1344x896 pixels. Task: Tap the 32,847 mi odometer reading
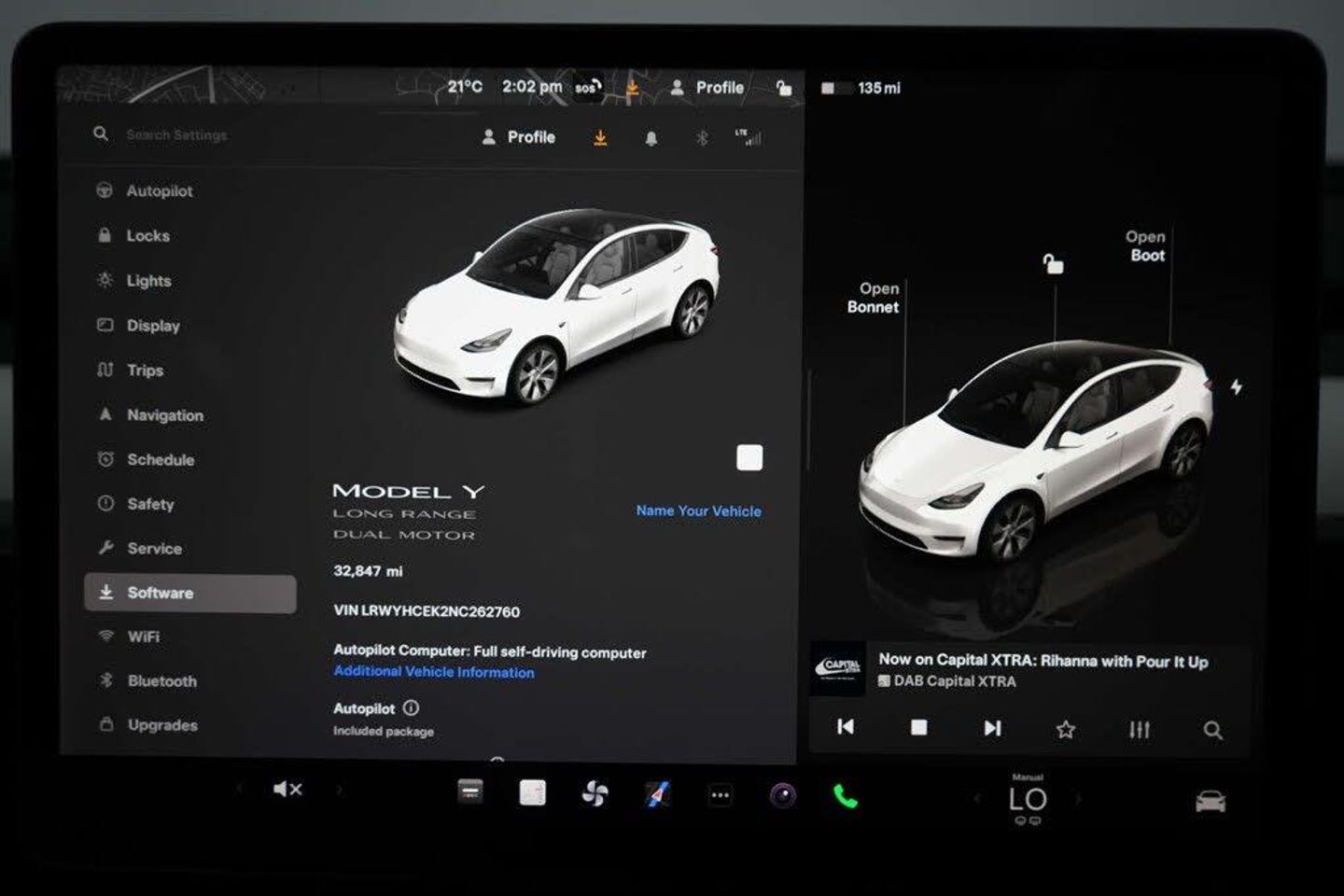click(368, 571)
